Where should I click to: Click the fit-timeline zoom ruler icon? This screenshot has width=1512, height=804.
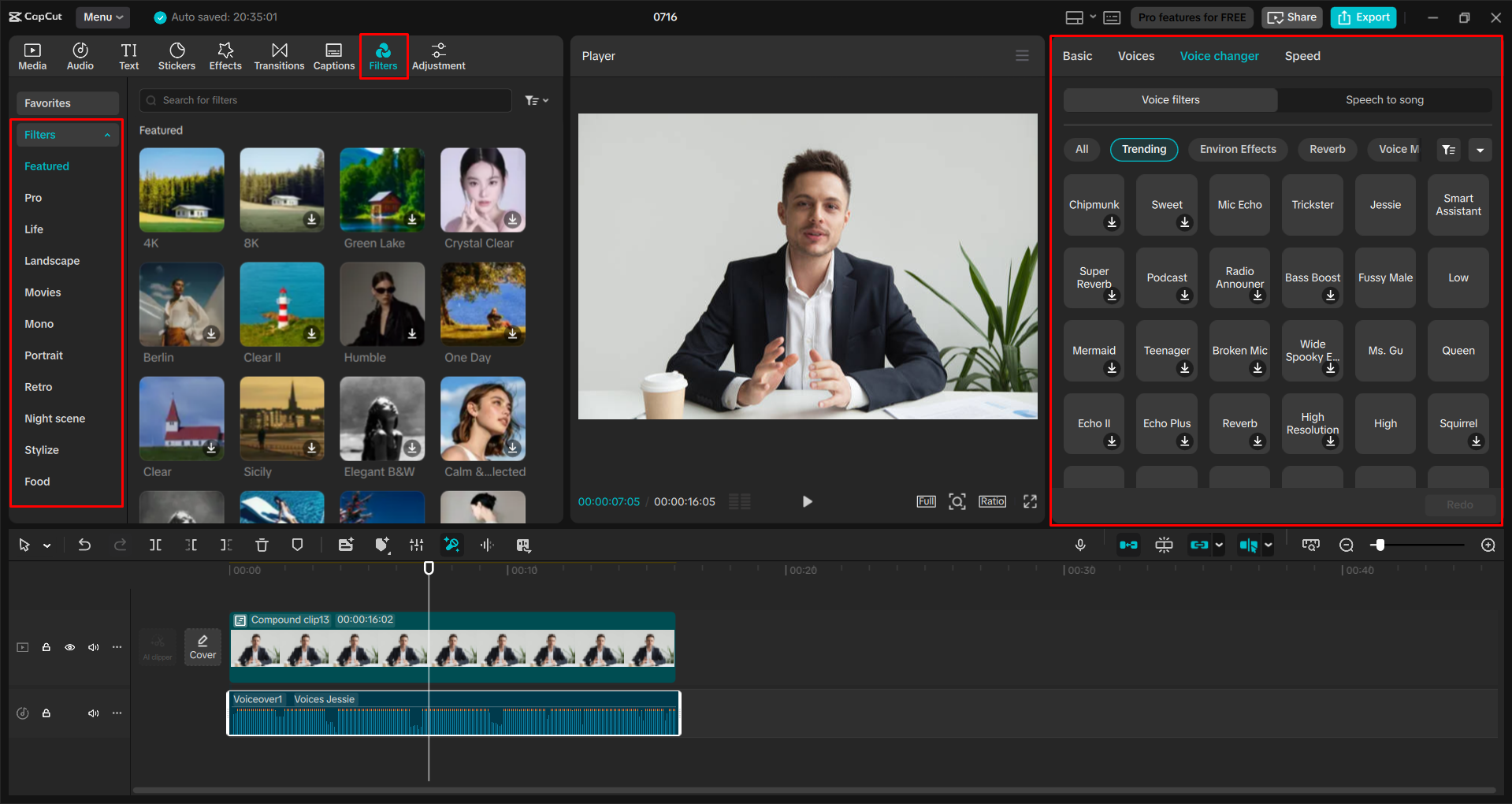(1311, 545)
